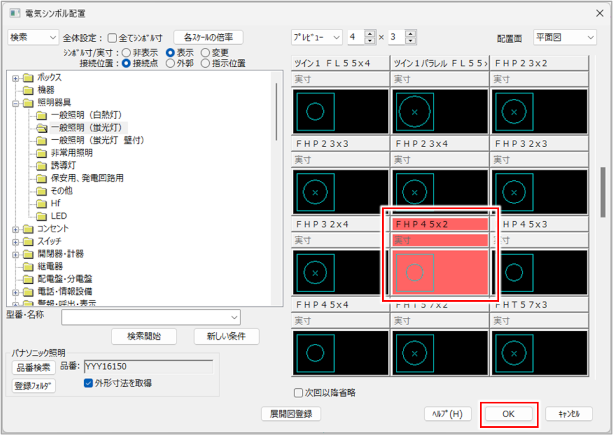Collapse the 照明器具 tree node
The height and width of the screenshot is (435, 613).
point(15,102)
